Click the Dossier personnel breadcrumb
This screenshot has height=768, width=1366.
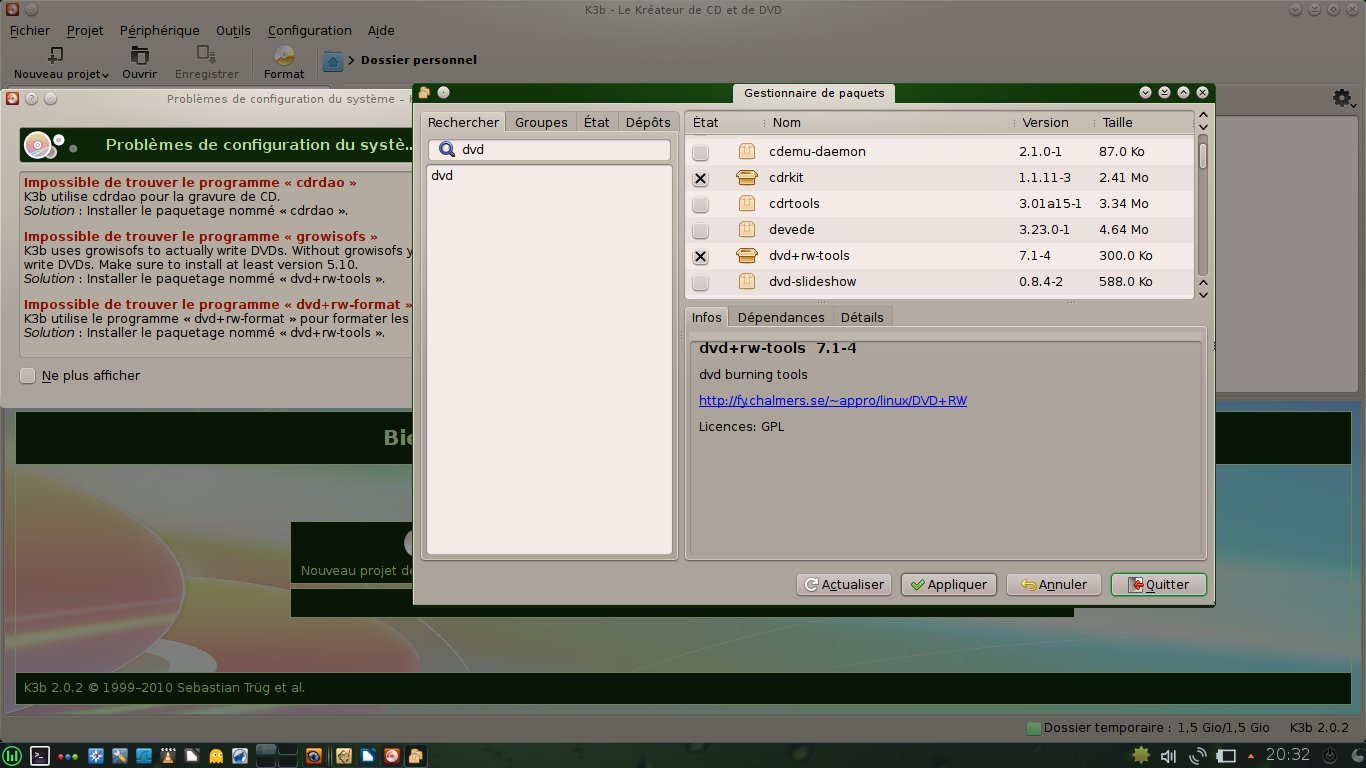(x=419, y=60)
